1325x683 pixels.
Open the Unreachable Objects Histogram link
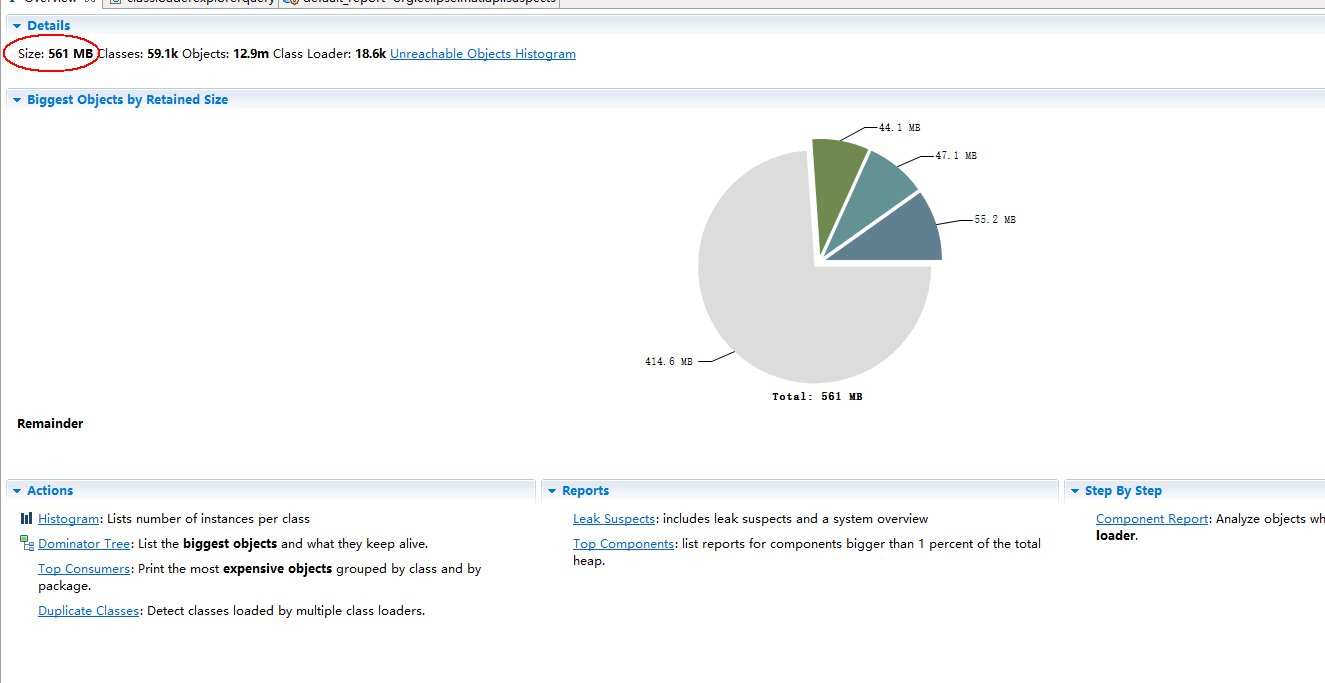pyautogui.click(x=482, y=54)
